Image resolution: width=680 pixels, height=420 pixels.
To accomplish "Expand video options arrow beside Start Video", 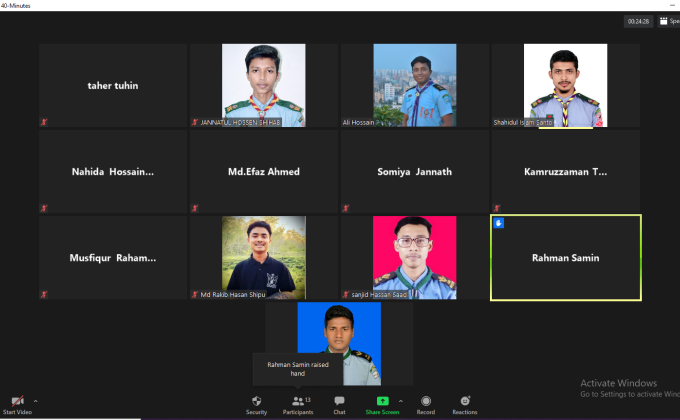I will pos(36,400).
